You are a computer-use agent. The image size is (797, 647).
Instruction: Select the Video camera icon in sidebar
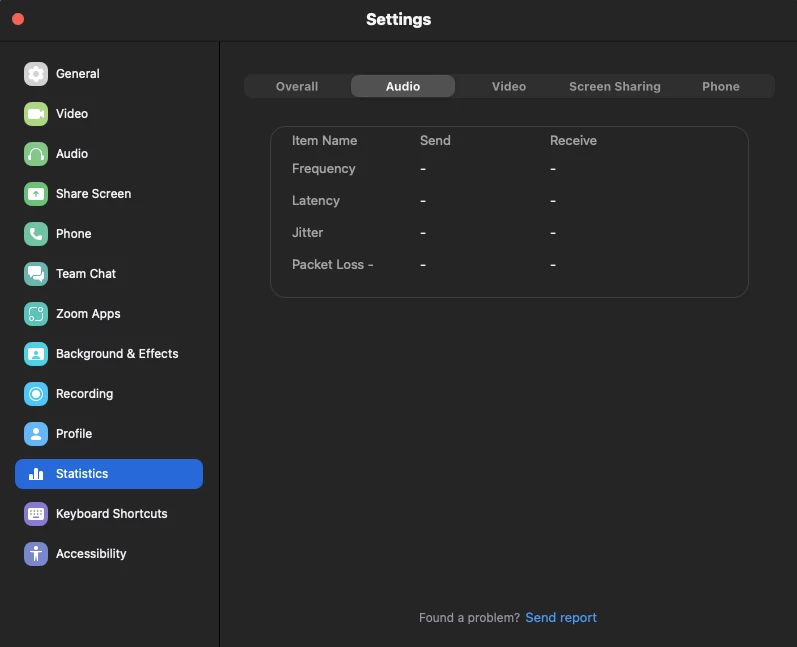click(36, 114)
